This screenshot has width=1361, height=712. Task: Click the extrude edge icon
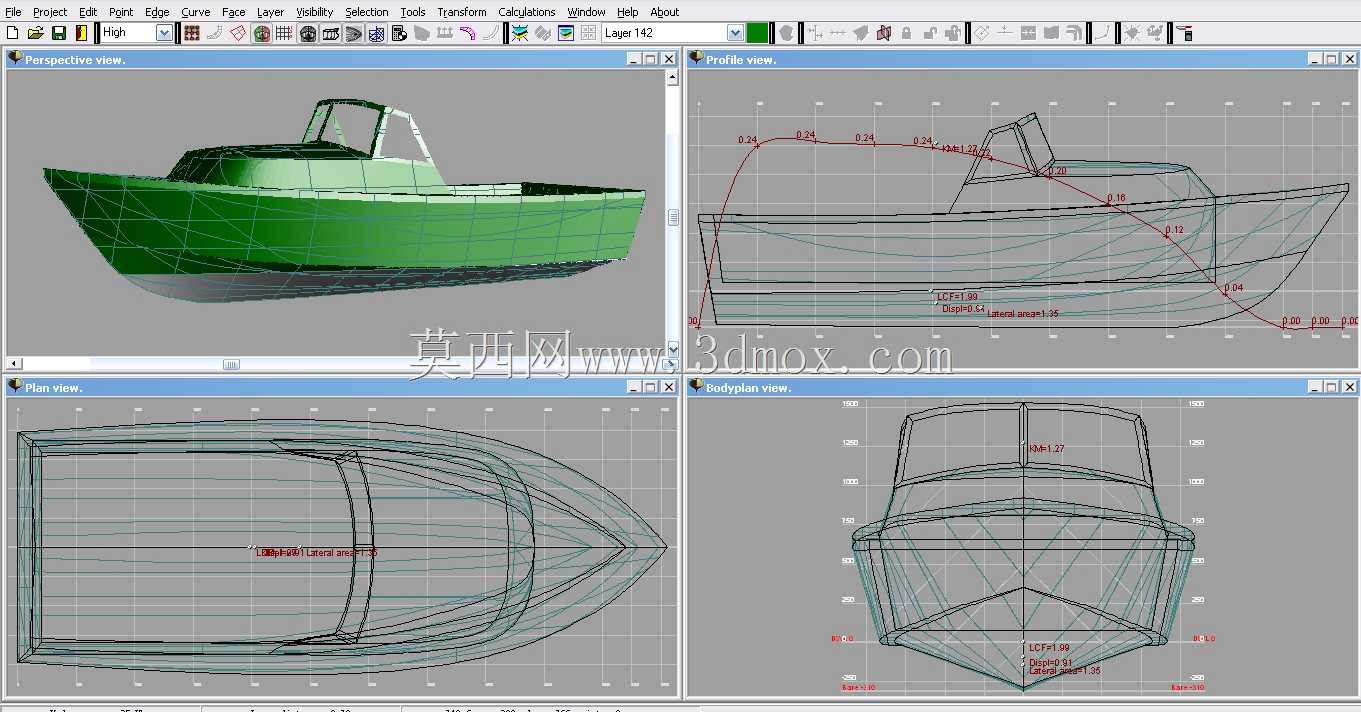coord(982,33)
